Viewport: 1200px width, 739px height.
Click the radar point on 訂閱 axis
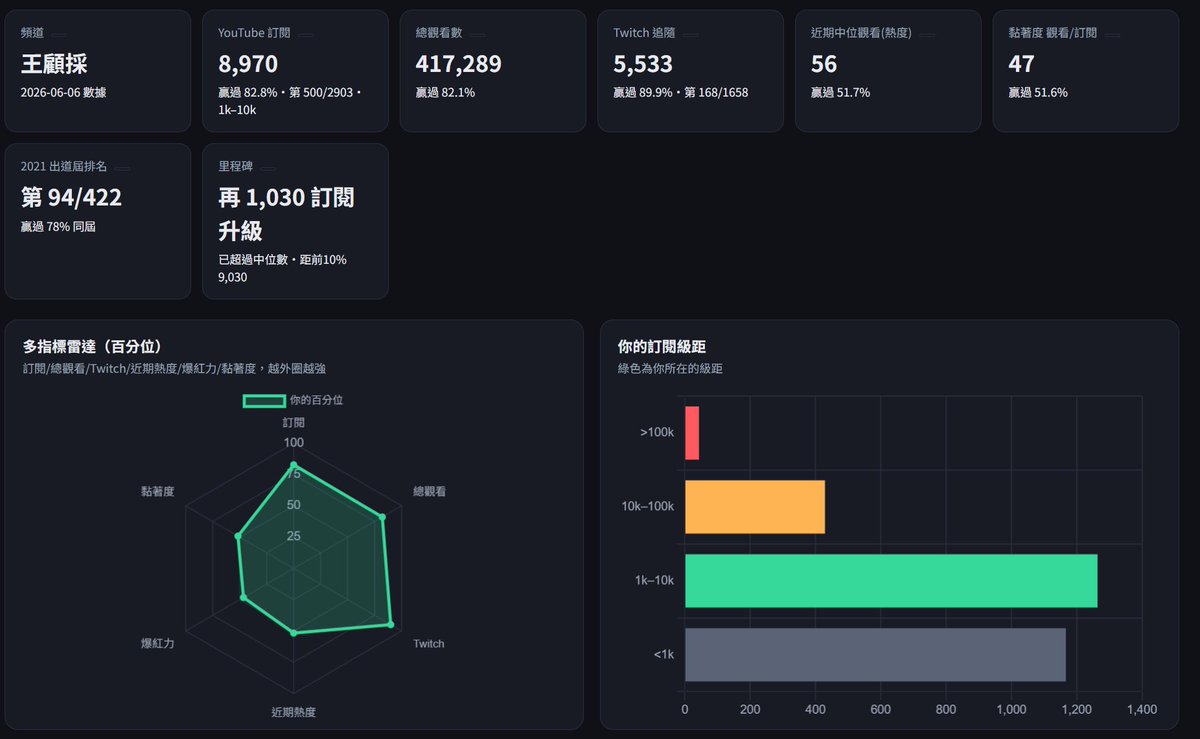[293, 465]
